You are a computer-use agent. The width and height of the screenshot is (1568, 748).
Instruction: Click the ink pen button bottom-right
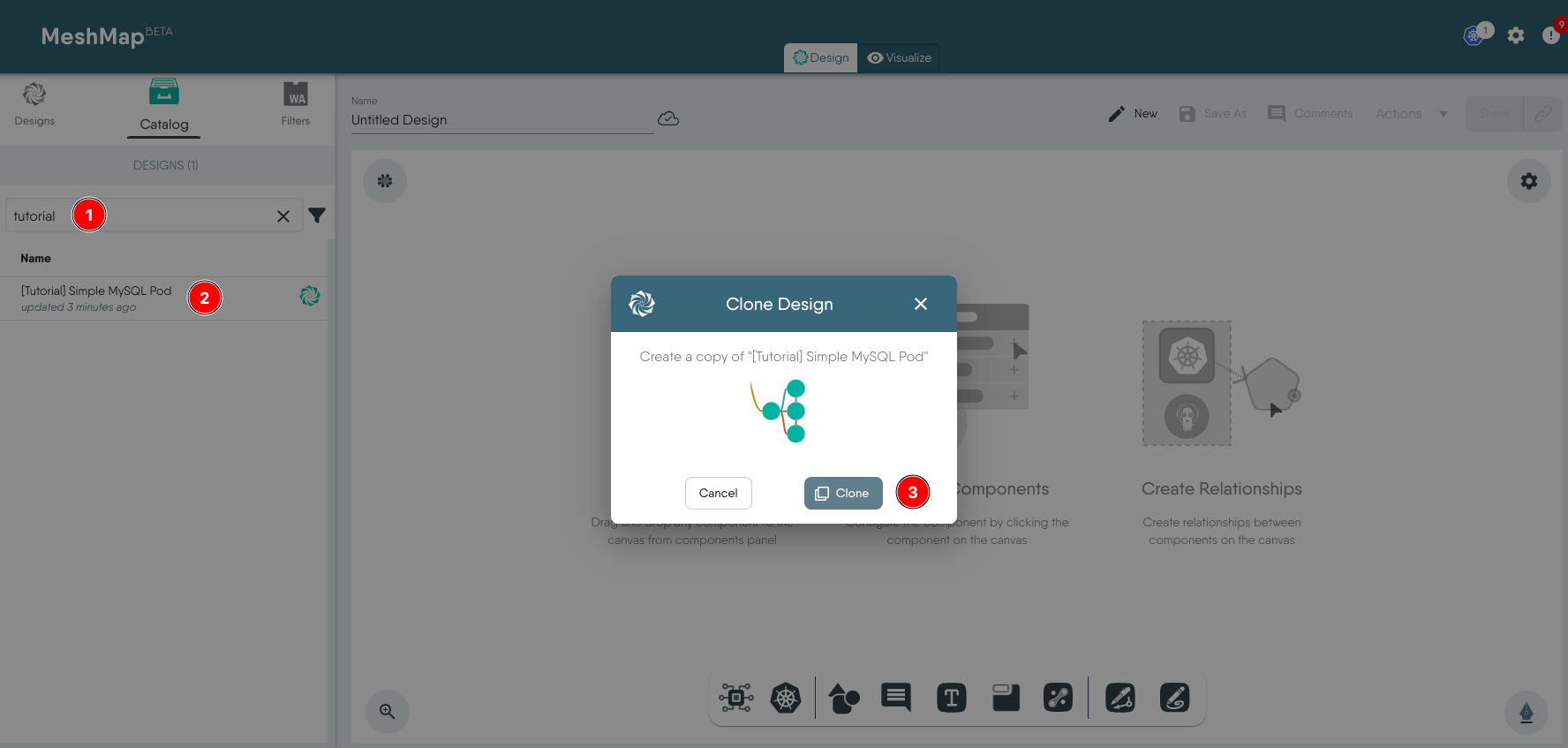[x=1527, y=712]
